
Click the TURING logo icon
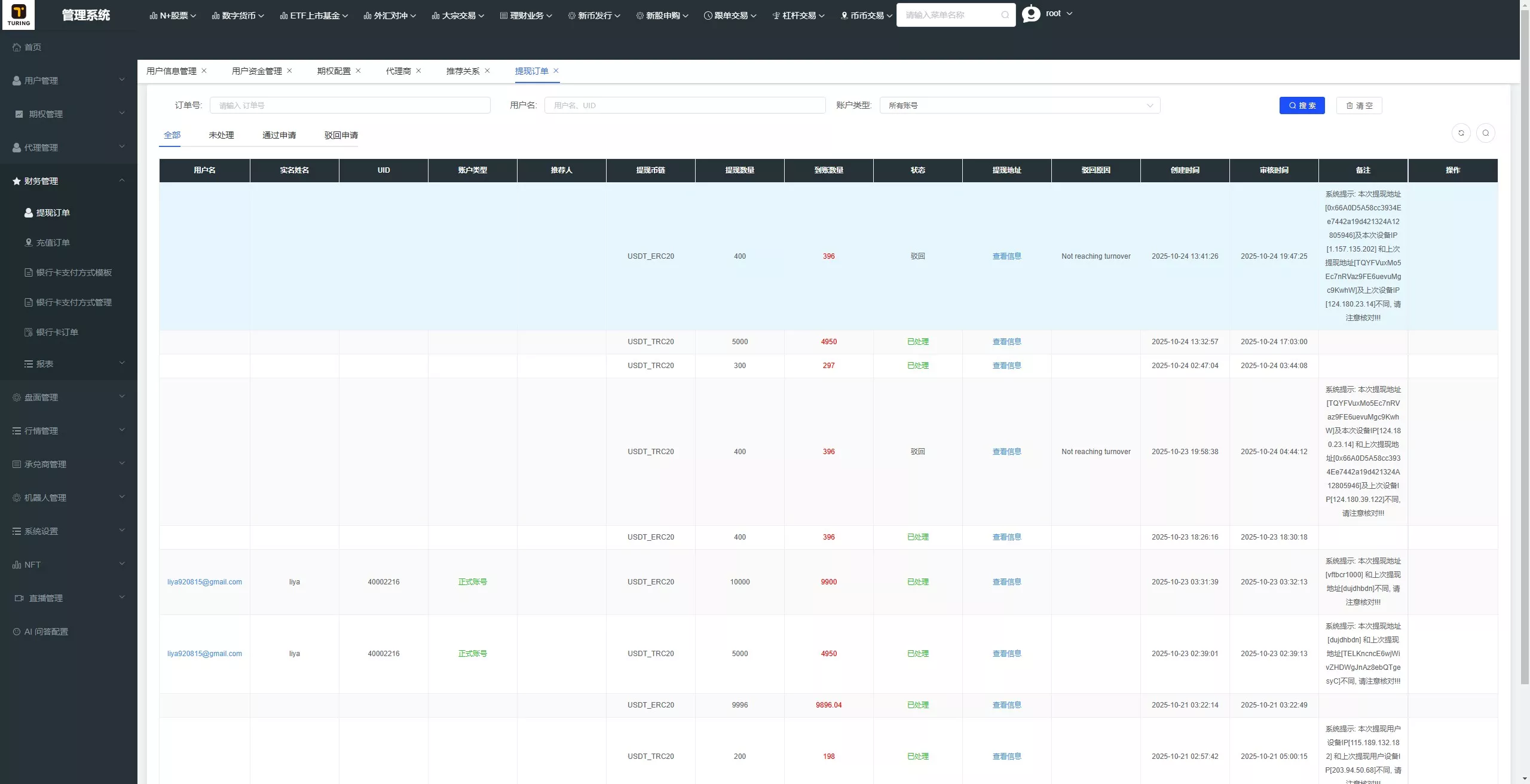click(19, 15)
